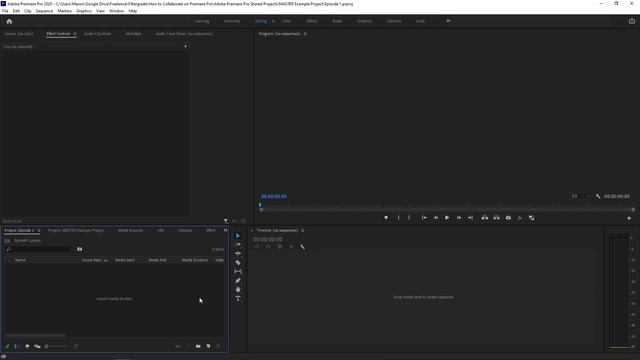Viewport: 640px width, 360px height.
Task: Switch to Effects workspace
Action: (311, 21)
